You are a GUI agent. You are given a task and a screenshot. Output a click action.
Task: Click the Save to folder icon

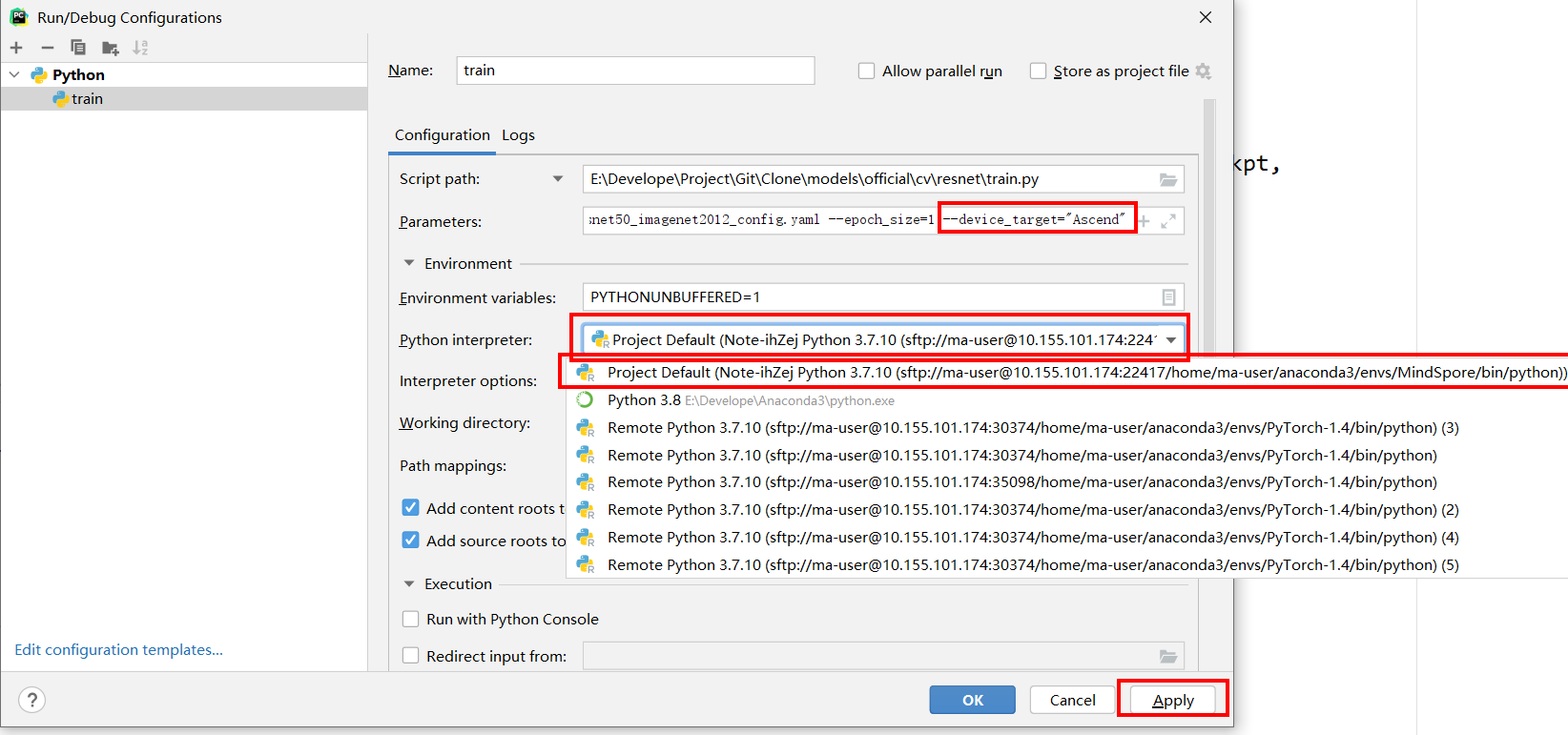110,48
